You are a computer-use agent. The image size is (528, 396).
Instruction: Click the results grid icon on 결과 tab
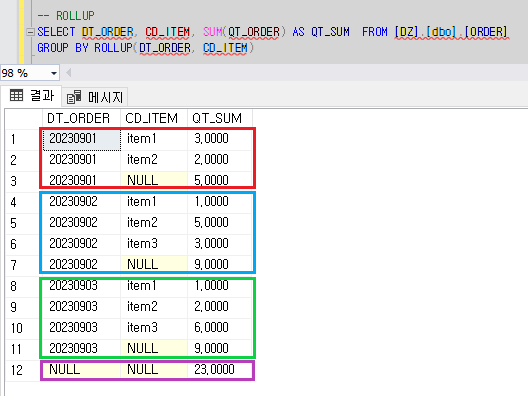(16, 95)
